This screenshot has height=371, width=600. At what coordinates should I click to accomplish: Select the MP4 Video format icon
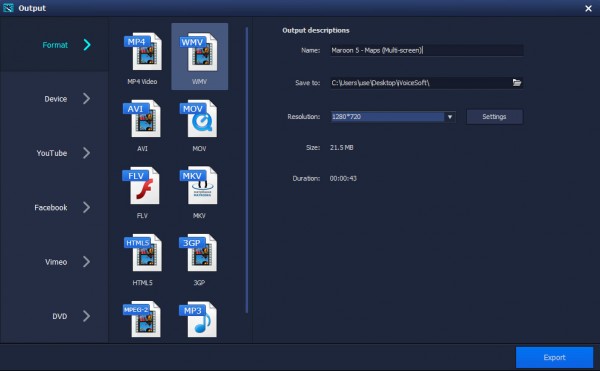(143, 52)
